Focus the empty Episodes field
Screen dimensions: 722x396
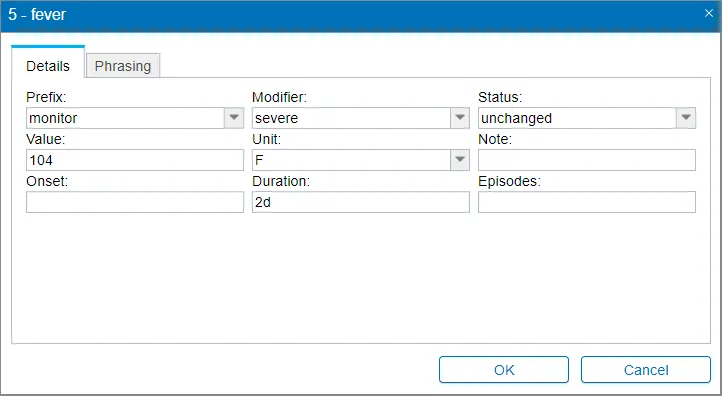tap(587, 202)
